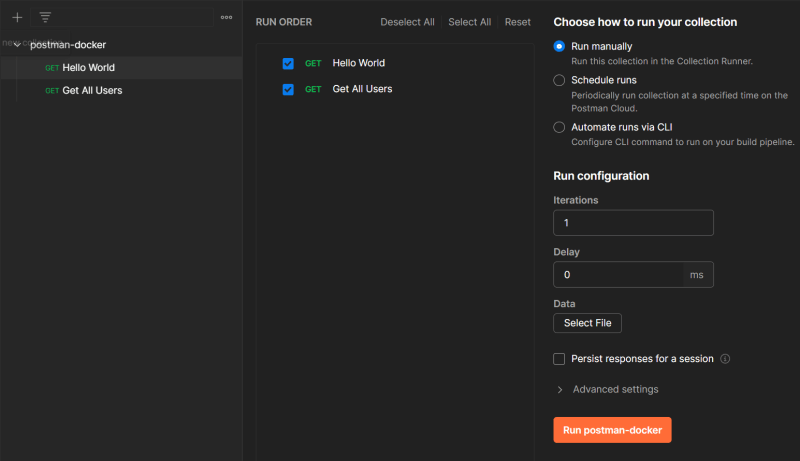Screen dimensions: 800x461
Task: Open the filter icon in sidebar
Action: 45,17
